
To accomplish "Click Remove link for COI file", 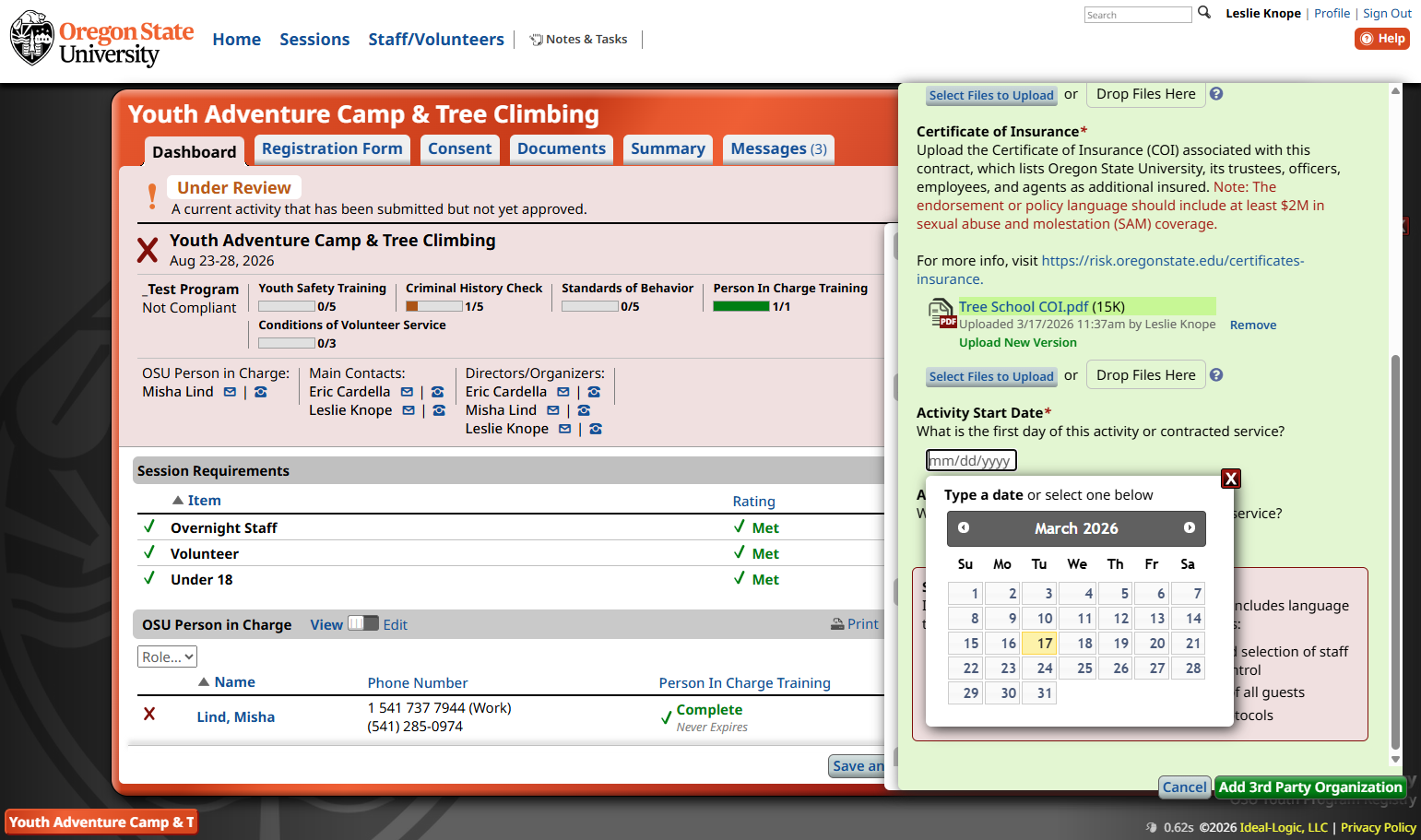I will (1253, 325).
